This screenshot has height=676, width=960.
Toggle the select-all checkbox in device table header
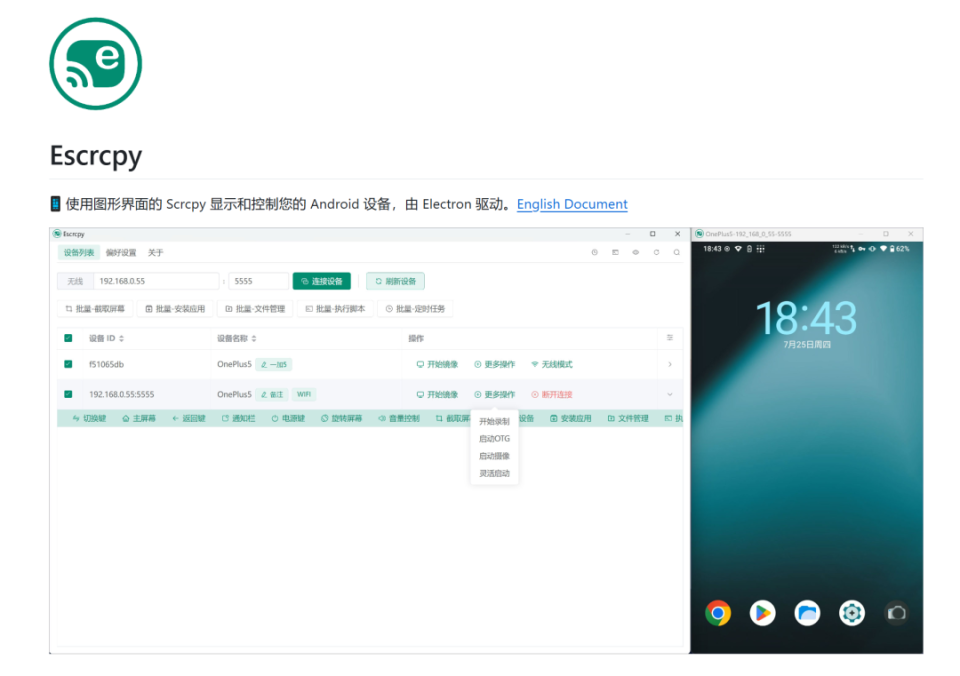pos(67,338)
